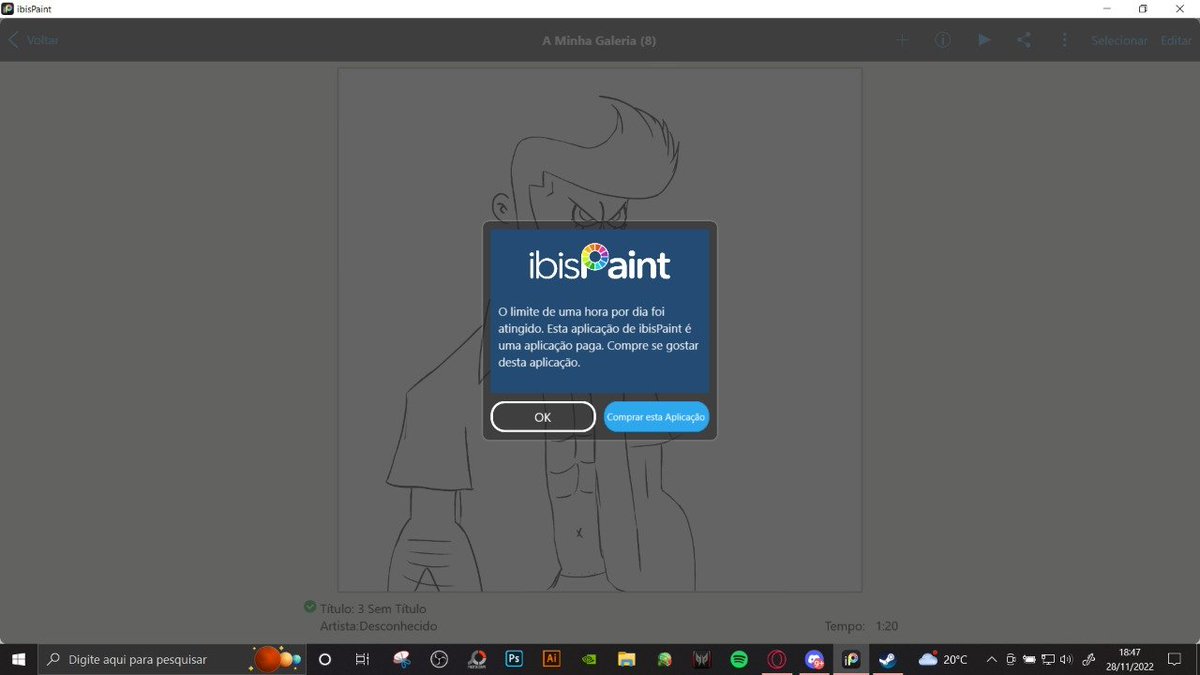Open the Windows Start menu
Image resolution: width=1200 pixels, height=675 pixels.
click(18, 659)
